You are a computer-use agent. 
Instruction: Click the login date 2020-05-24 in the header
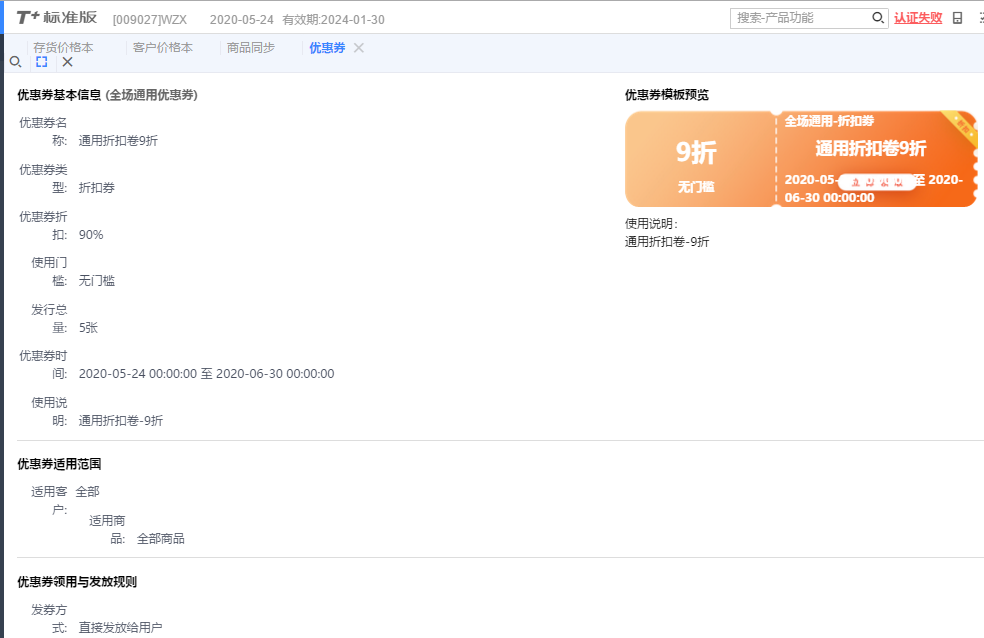[x=241, y=20]
